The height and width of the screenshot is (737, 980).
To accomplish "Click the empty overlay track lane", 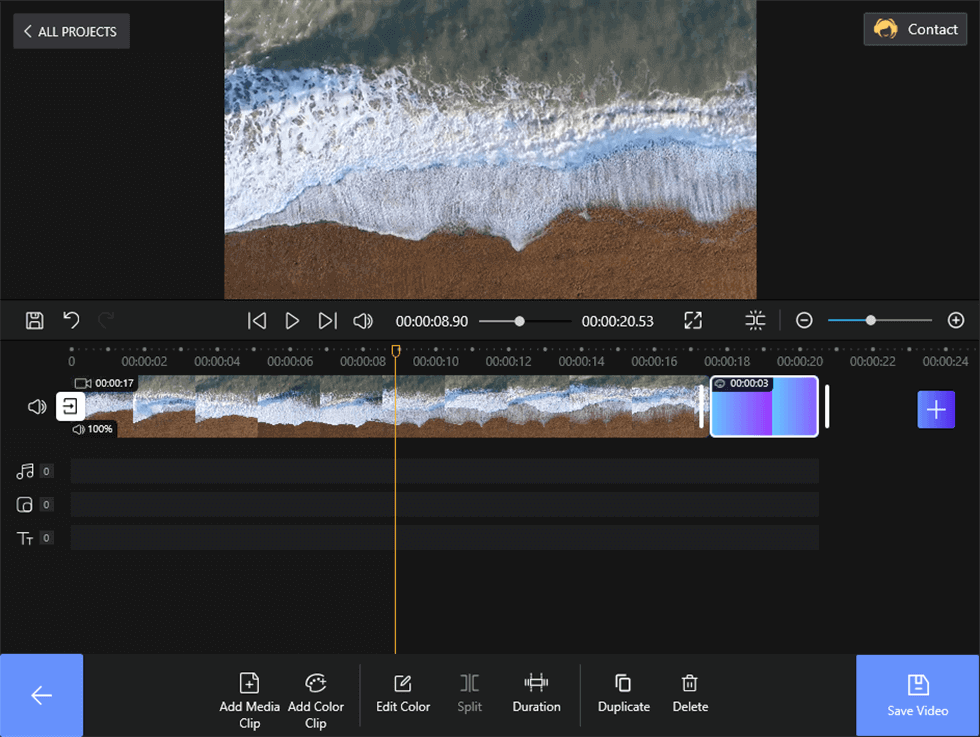I will point(444,504).
